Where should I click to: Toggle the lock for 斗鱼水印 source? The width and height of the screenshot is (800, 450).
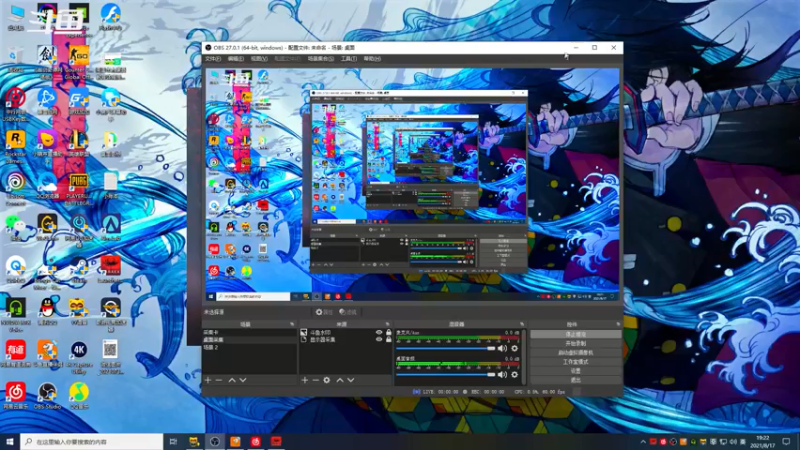coord(389,332)
